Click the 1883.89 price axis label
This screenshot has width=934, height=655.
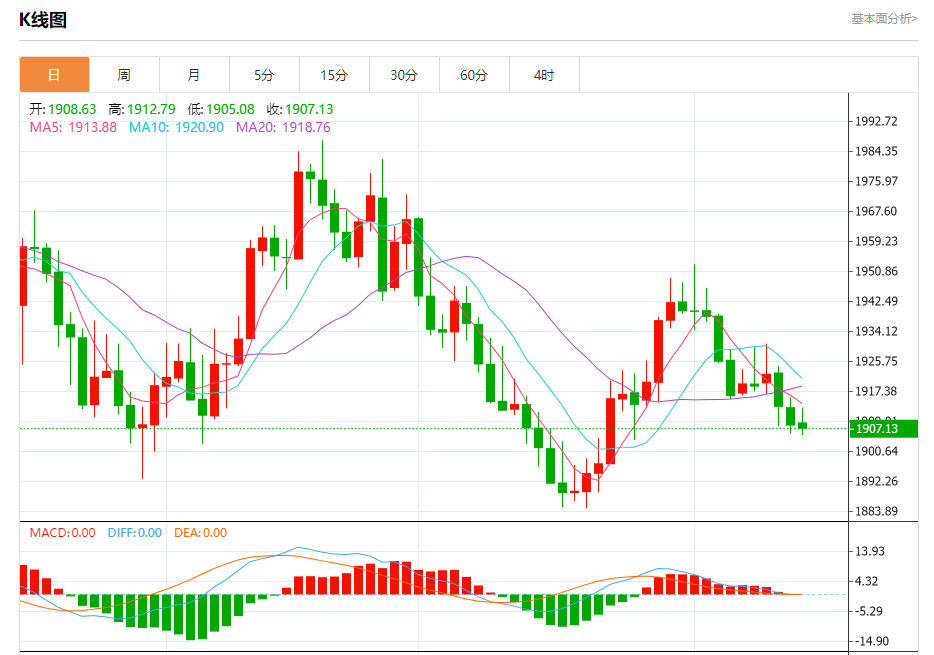pyautogui.click(x=876, y=511)
